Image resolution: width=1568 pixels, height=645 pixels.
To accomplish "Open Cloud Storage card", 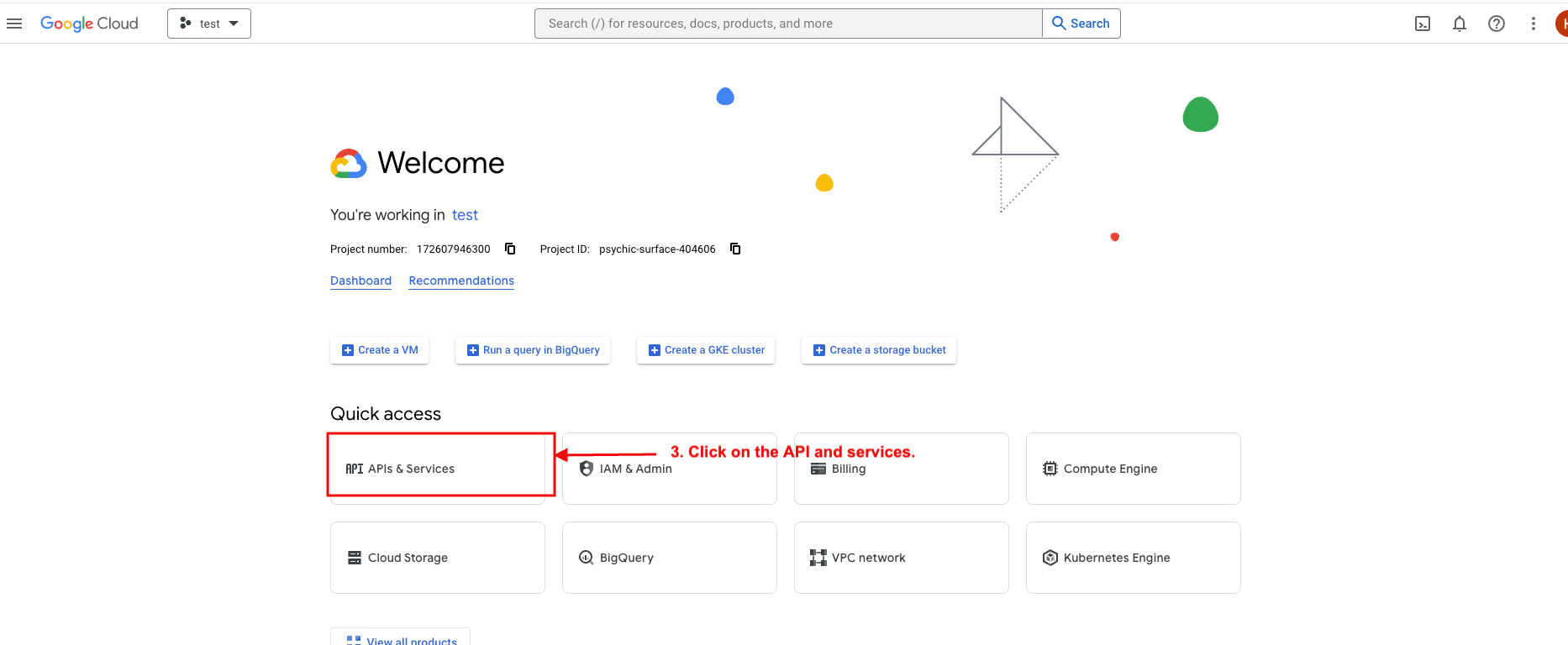I will 438,558.
